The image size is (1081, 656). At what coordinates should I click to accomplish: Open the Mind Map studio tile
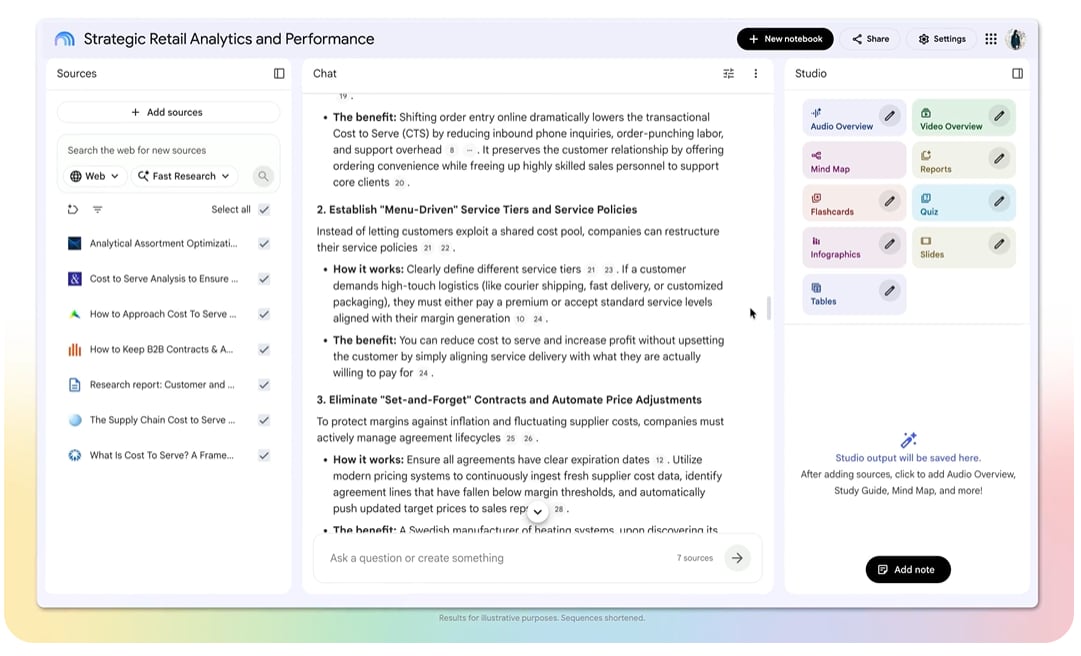click(853, 161)
